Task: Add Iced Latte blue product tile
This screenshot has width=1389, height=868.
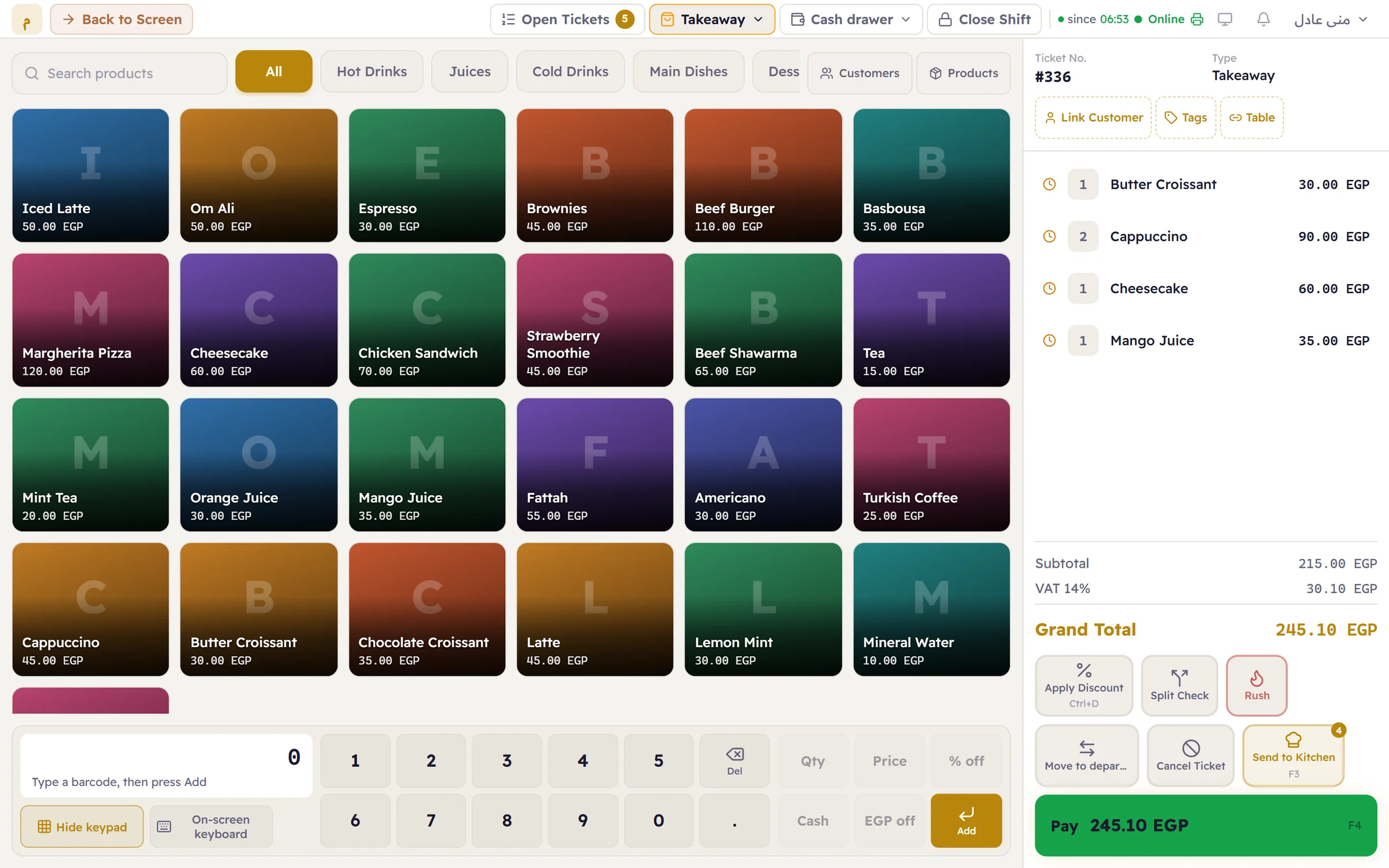Action: pyautogui.click(x=90, y=175)
